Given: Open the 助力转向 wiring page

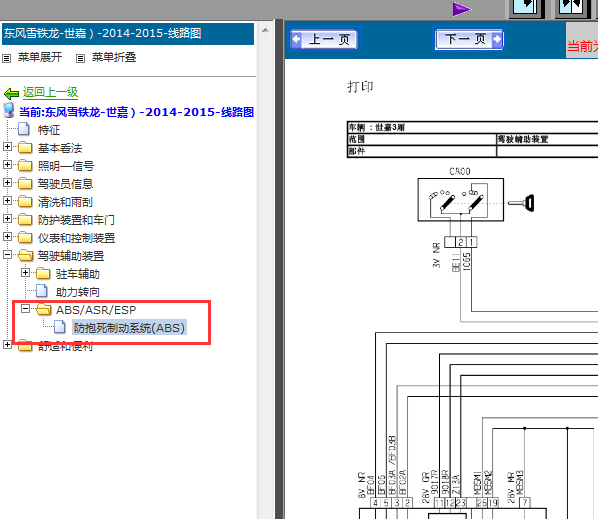Looking at the screenshot, I should [78, 292].
